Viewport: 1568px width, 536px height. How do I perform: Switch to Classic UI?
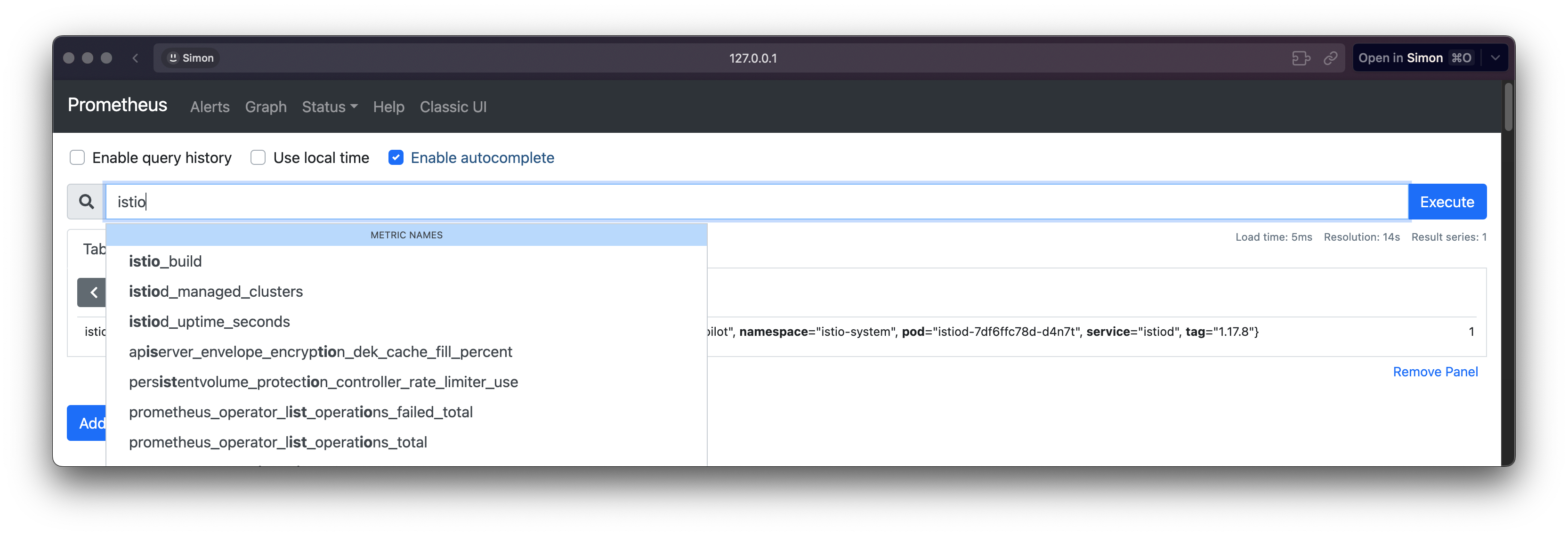[x=453, y=106]
